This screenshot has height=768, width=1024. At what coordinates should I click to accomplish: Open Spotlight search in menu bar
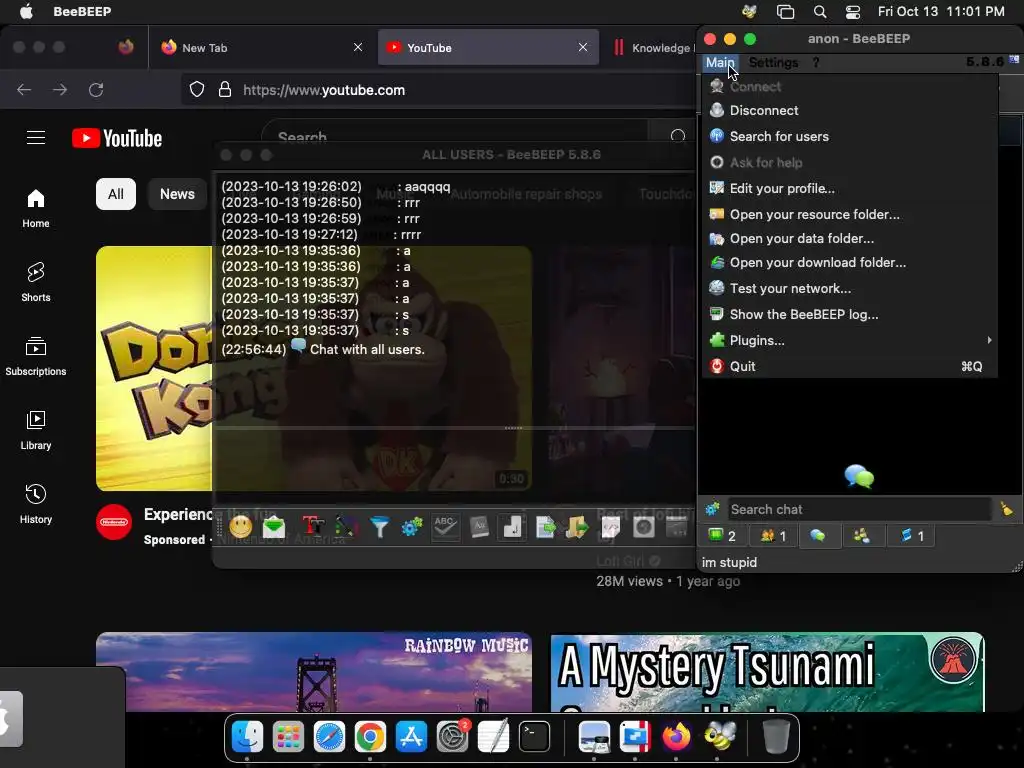click(820, 12)
